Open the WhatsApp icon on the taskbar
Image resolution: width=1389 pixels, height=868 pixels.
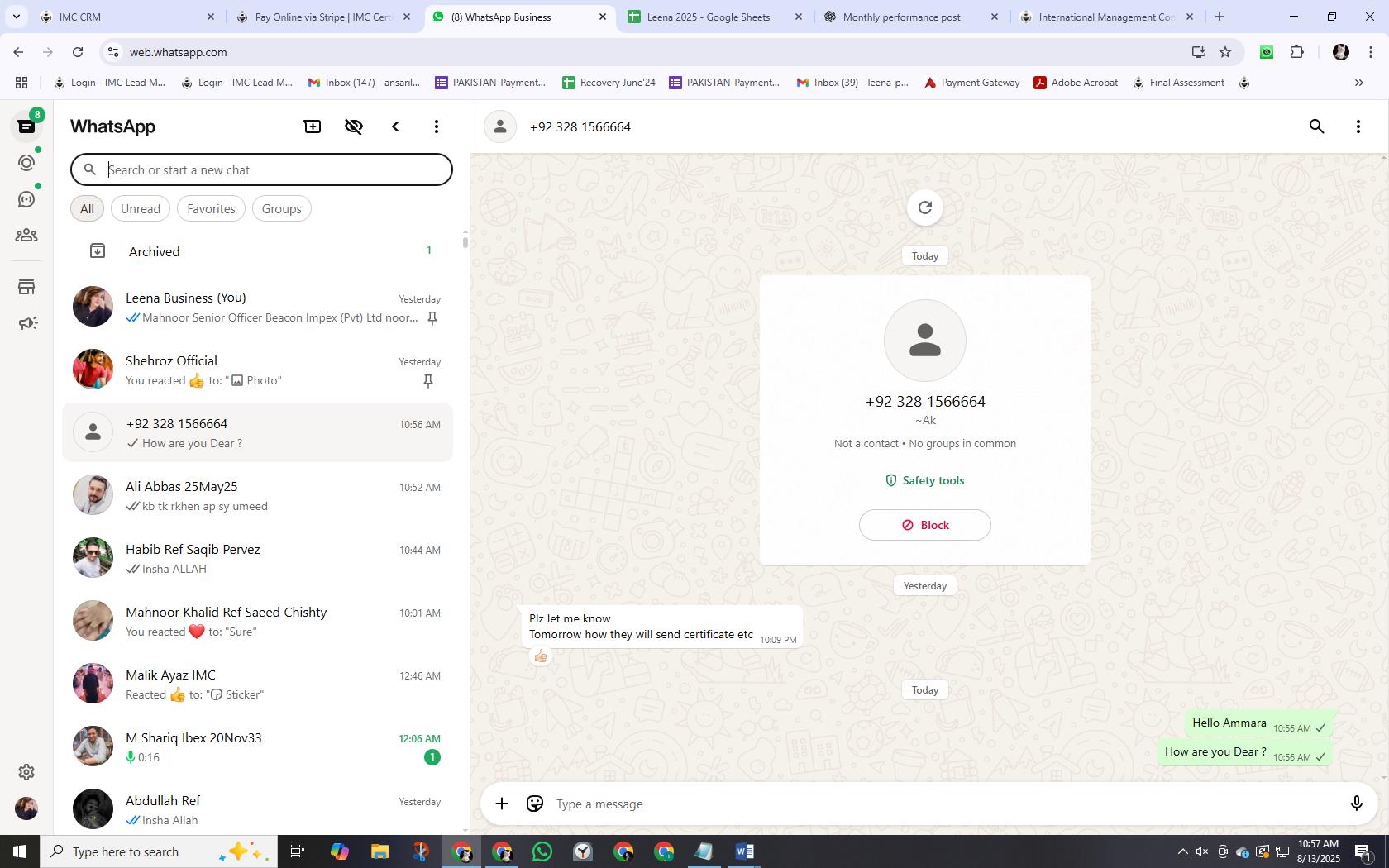542,851
